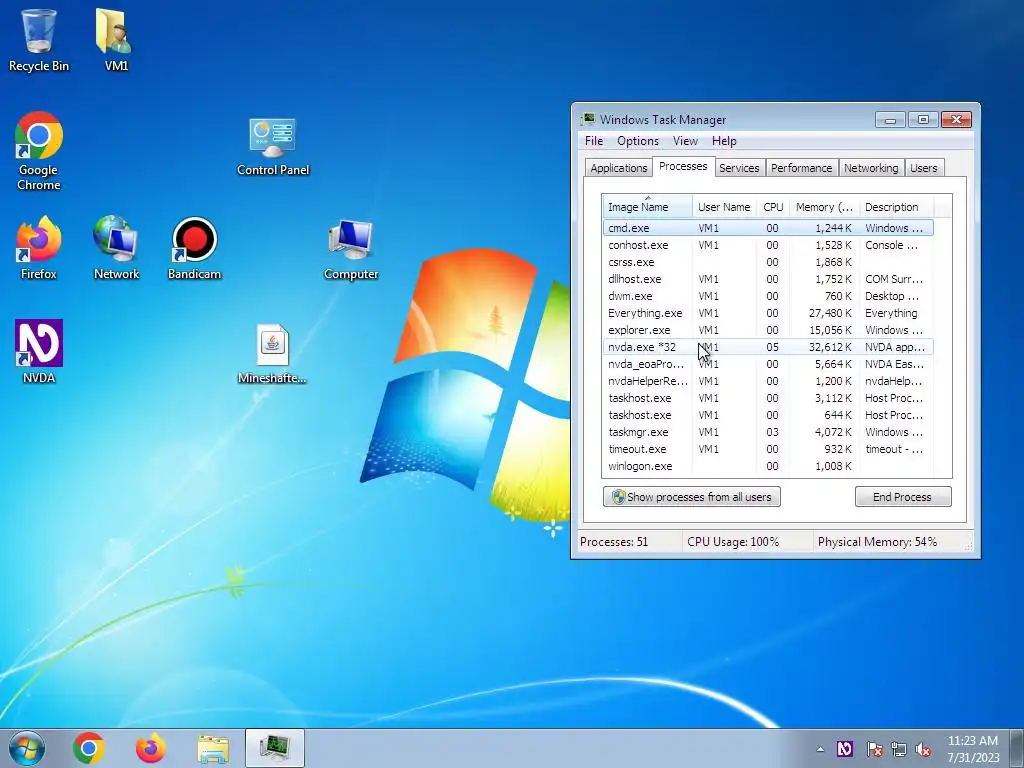Screen dimensions: 1024x768
Task: Switch to the Users tab
Action: click(x=923, y=168)
